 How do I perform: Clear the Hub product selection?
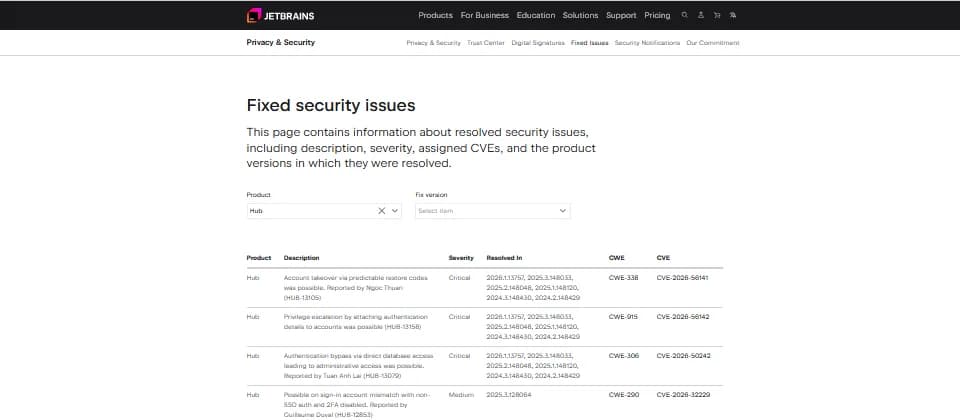click(381, 211)
